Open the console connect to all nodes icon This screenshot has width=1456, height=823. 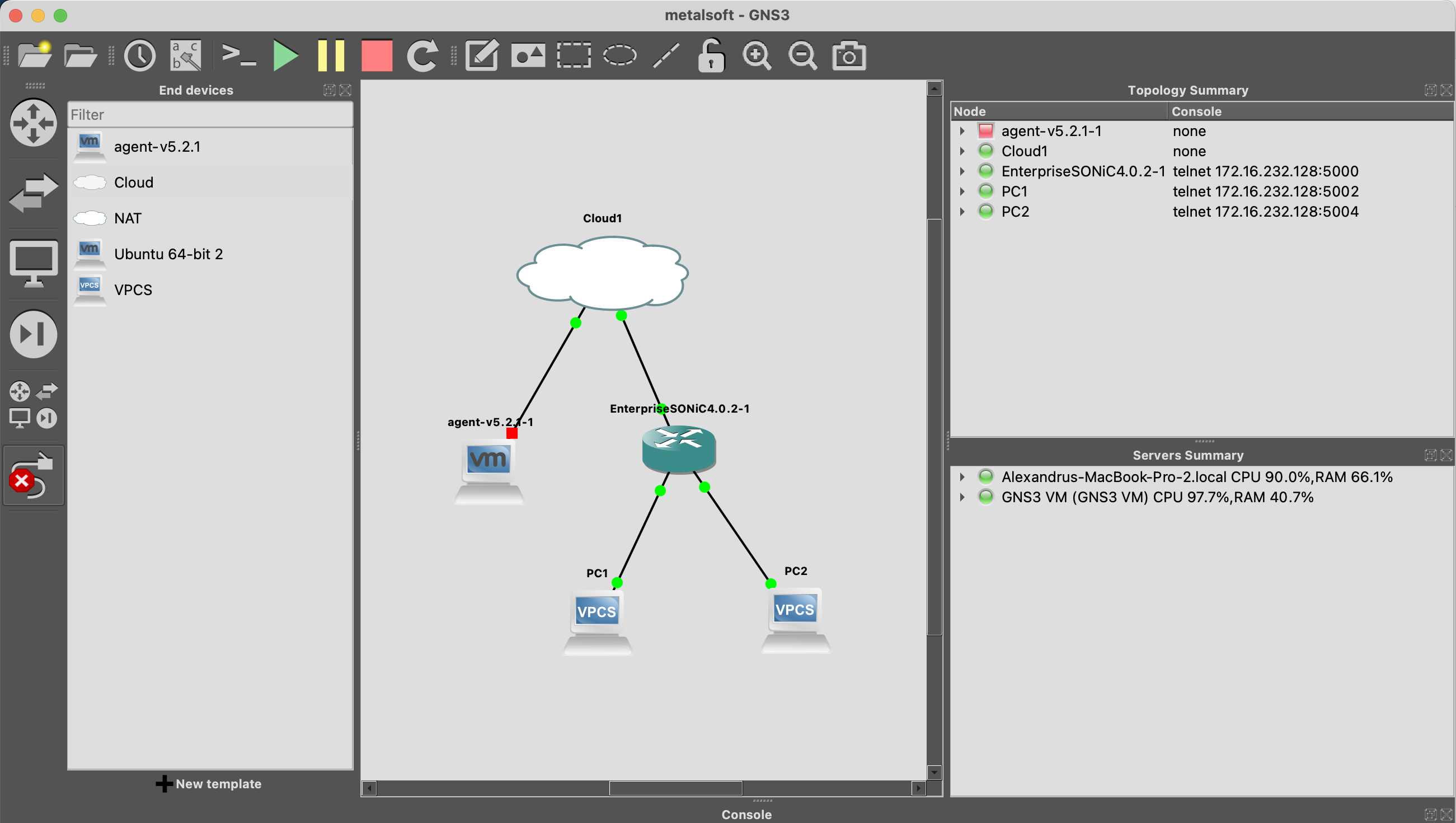238,55
